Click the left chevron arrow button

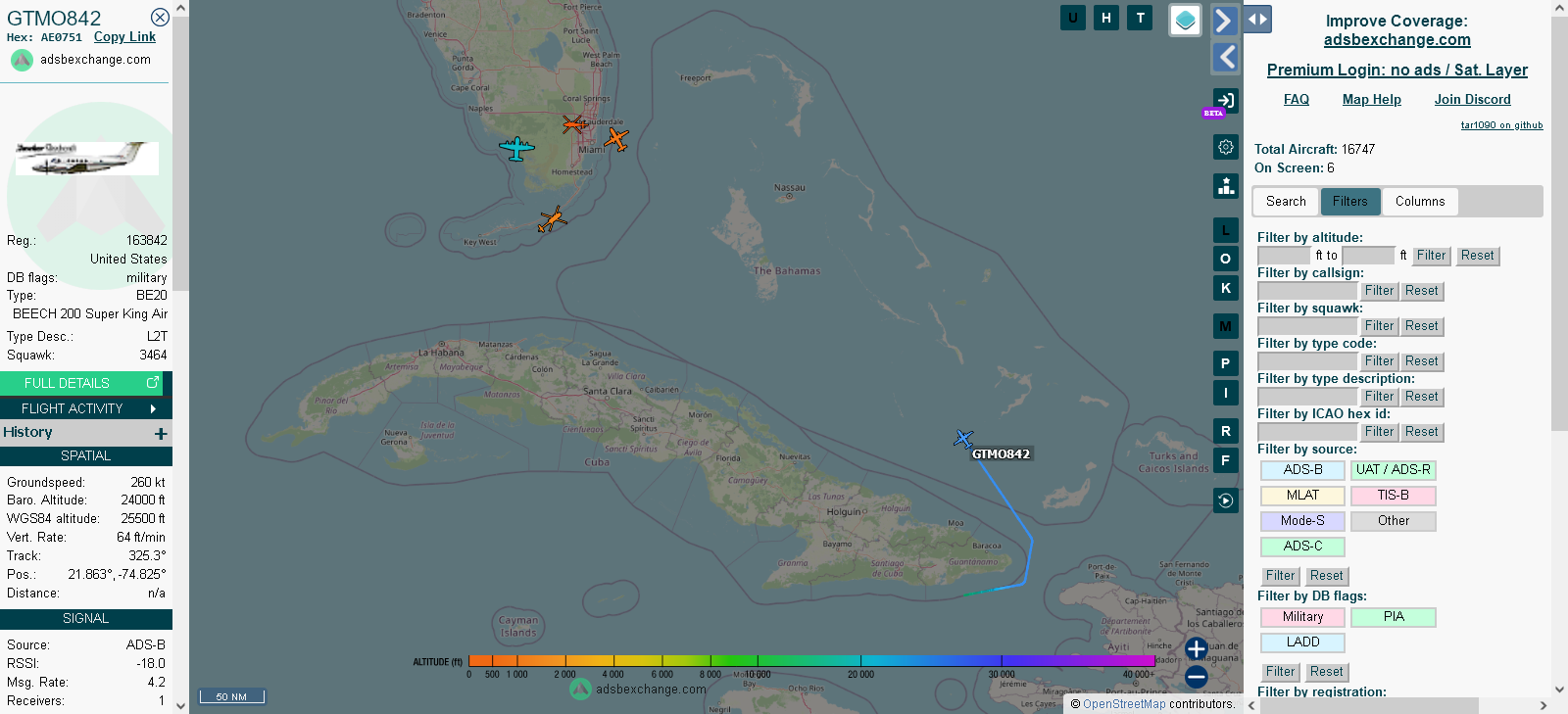coord(1225,57)
